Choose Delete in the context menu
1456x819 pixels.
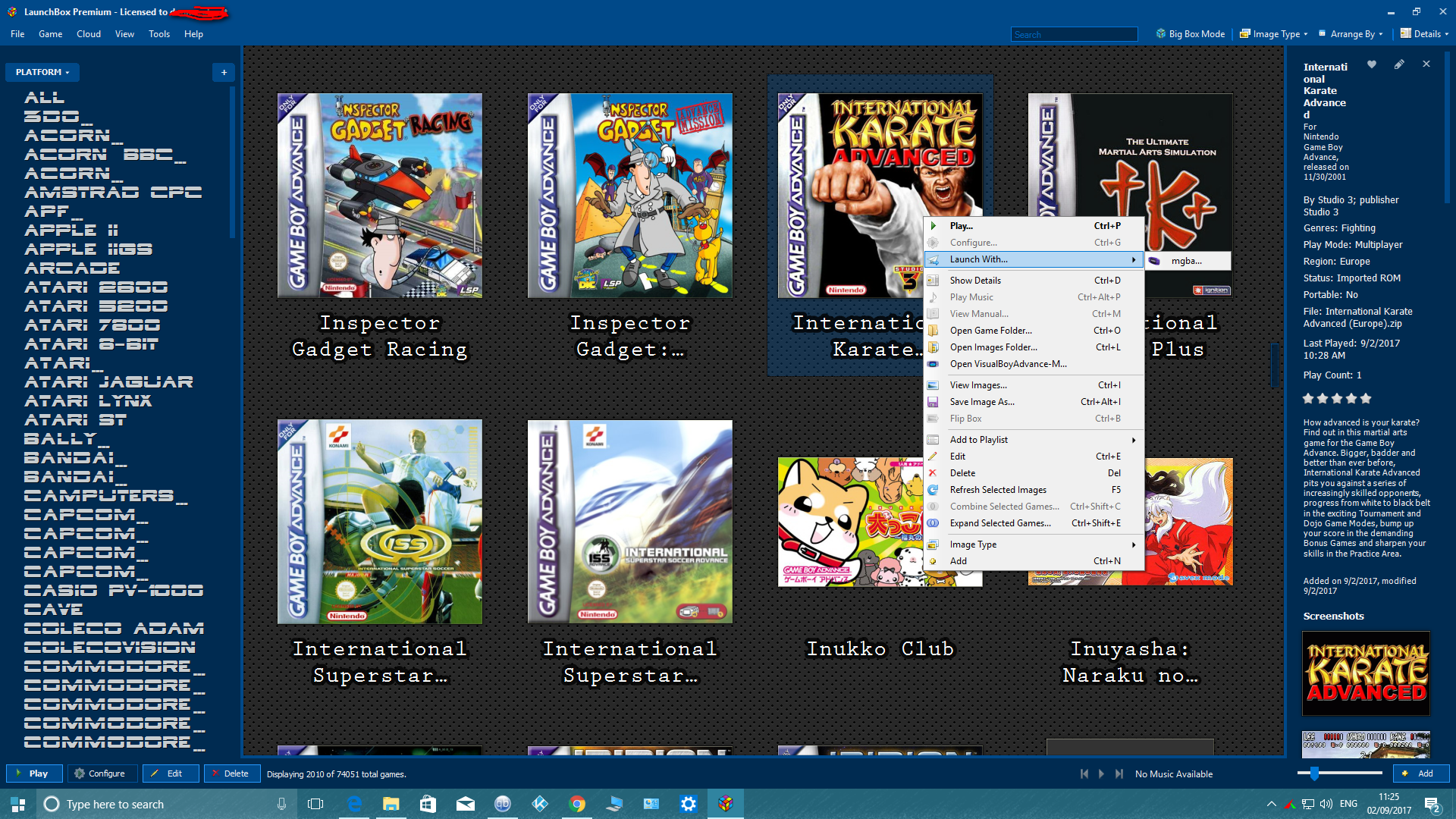(1034, 473)
